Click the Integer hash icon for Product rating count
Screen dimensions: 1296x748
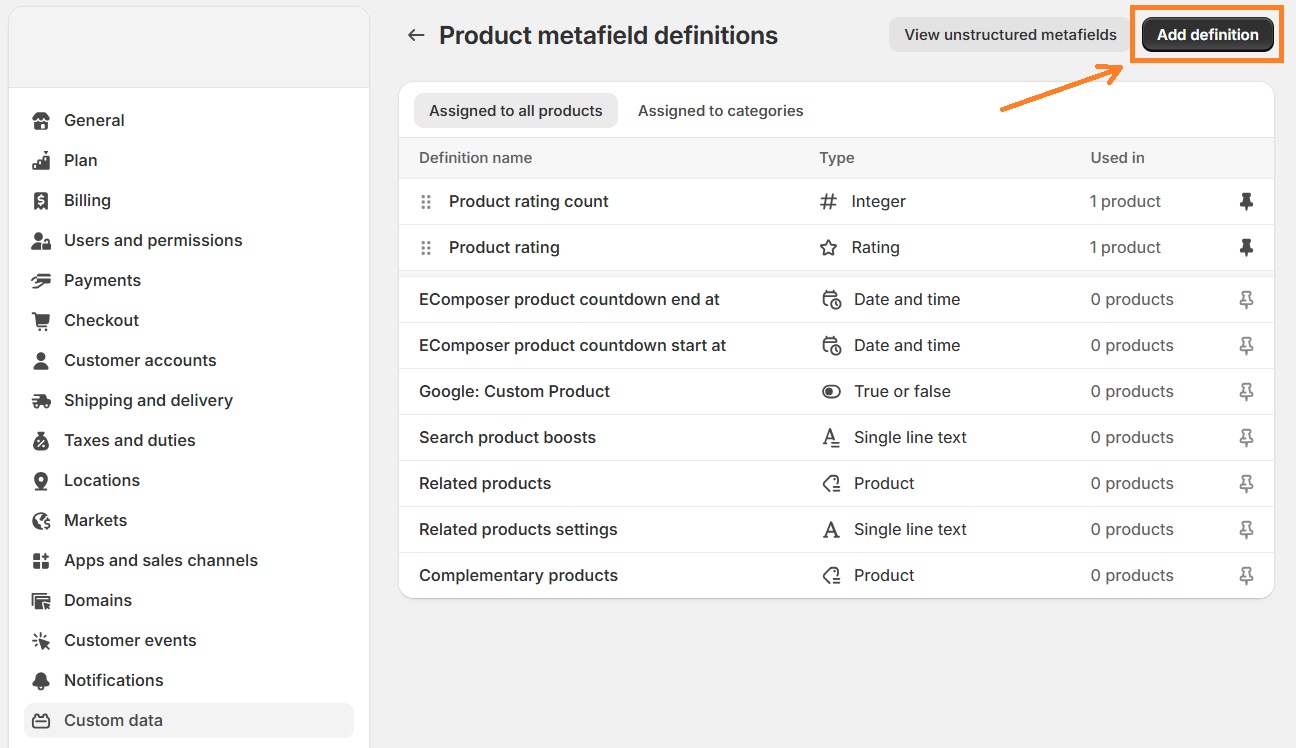click(x=827, y=201)
